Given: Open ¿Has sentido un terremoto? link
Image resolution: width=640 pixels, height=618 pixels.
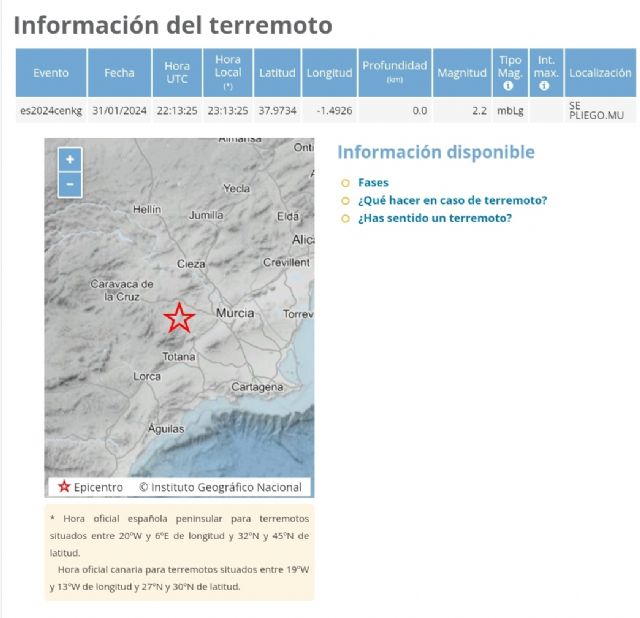Looking at the screenshot, I should pyautogui.click(x=434, y=218).
